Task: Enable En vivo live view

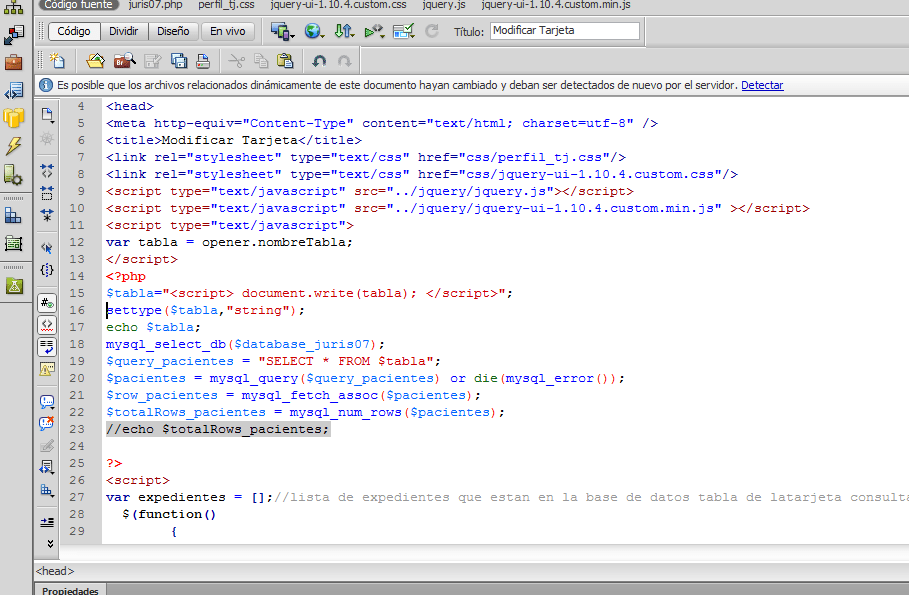Action: tap(227, 31)
